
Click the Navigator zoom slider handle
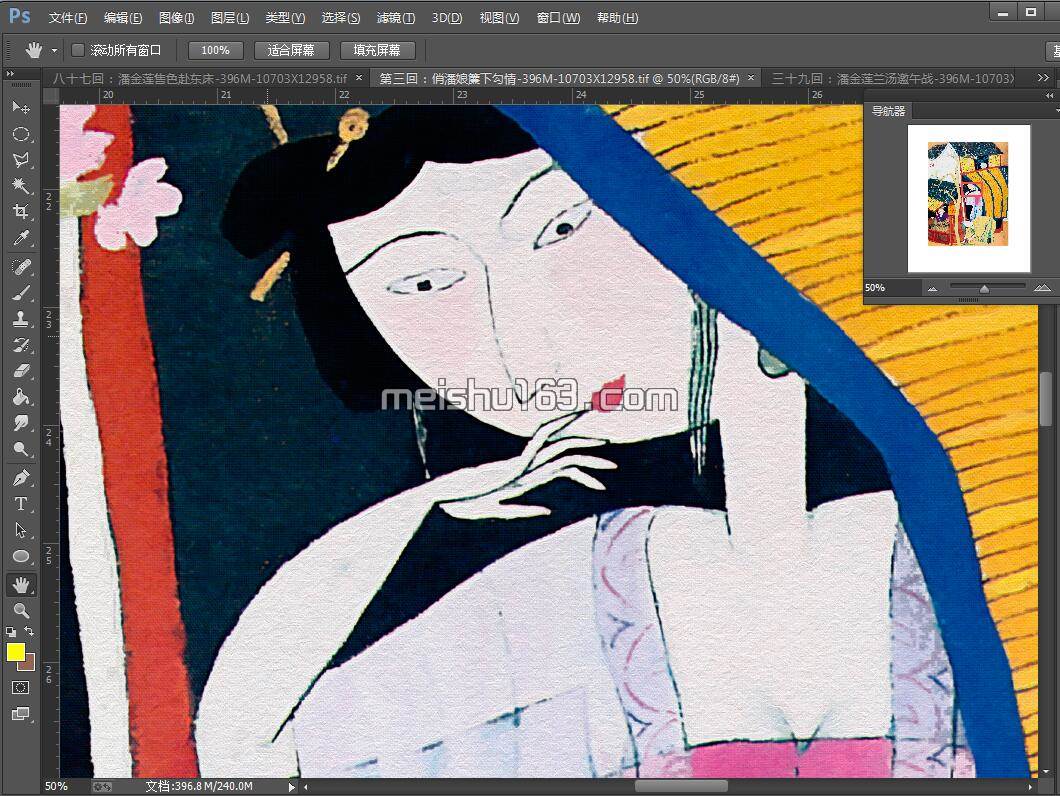(x=984, y=289)
